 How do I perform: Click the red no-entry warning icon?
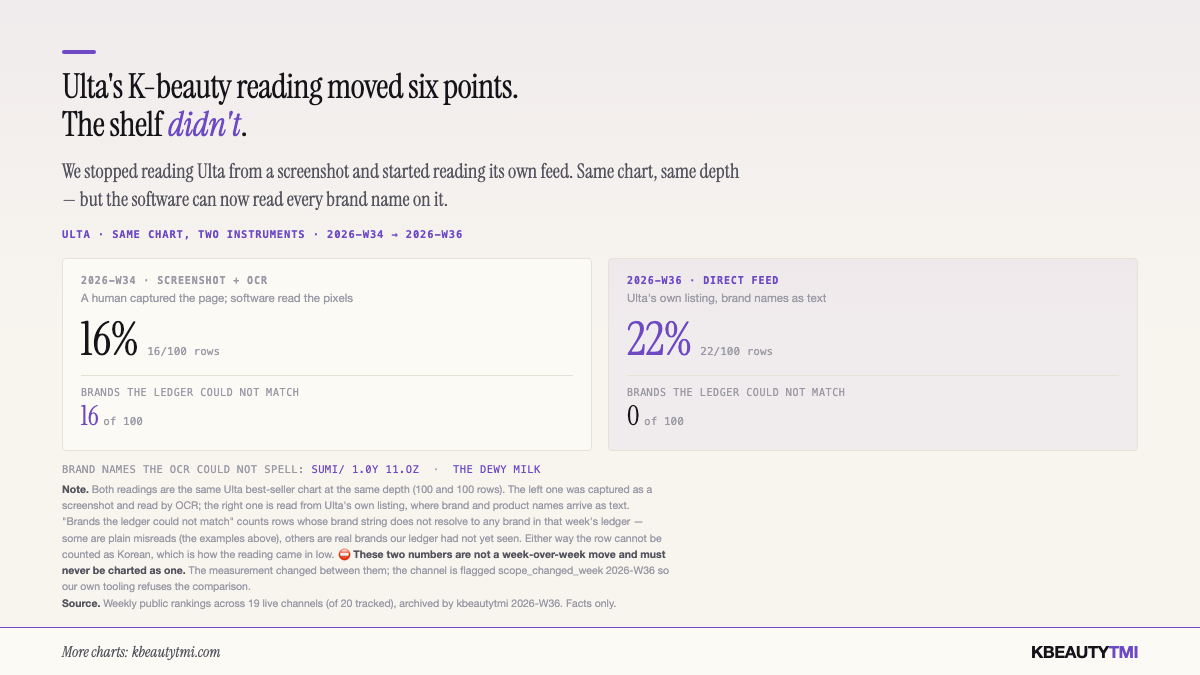345,554
